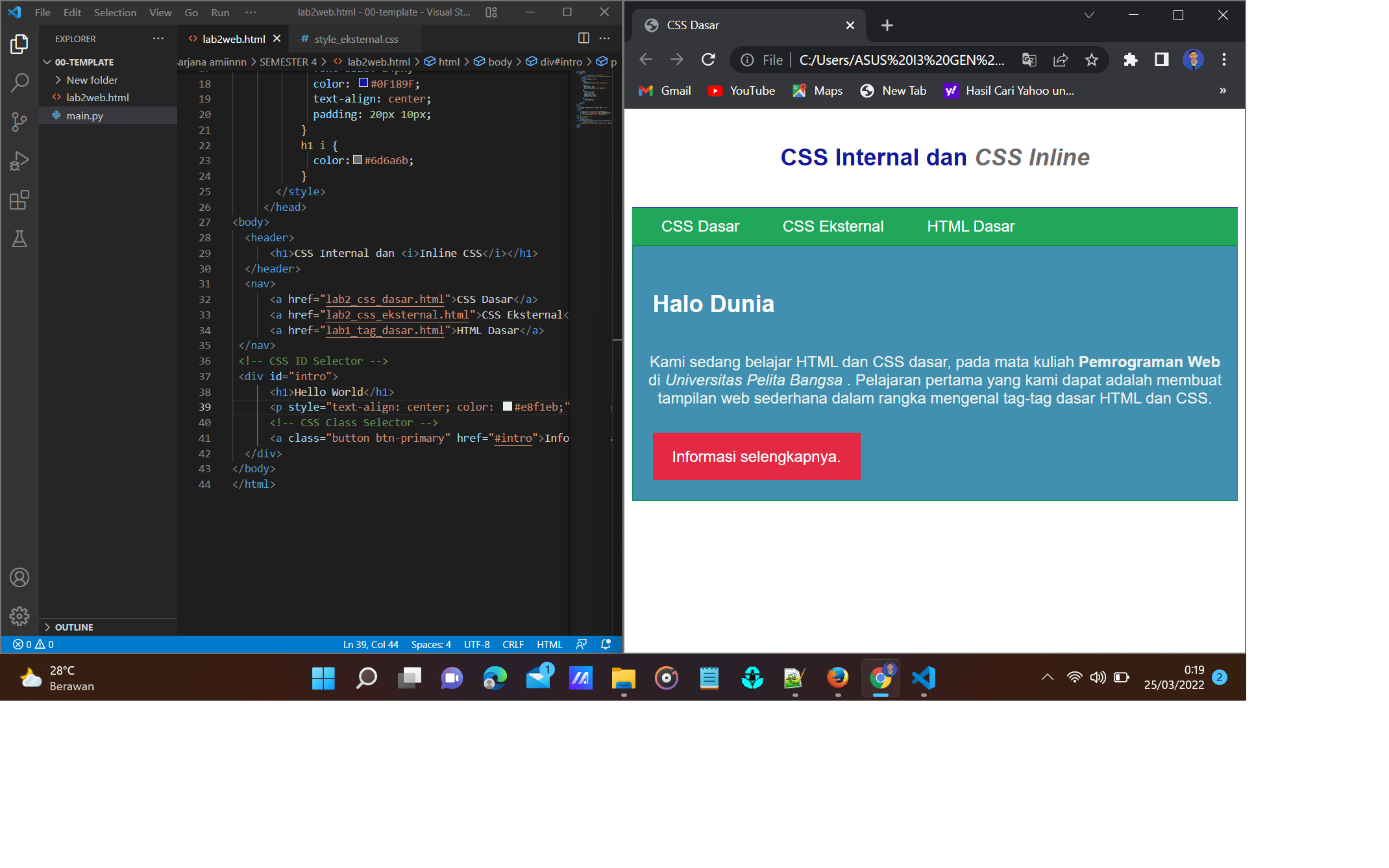Bookmark this page with the star icon

pos(1092,60)
